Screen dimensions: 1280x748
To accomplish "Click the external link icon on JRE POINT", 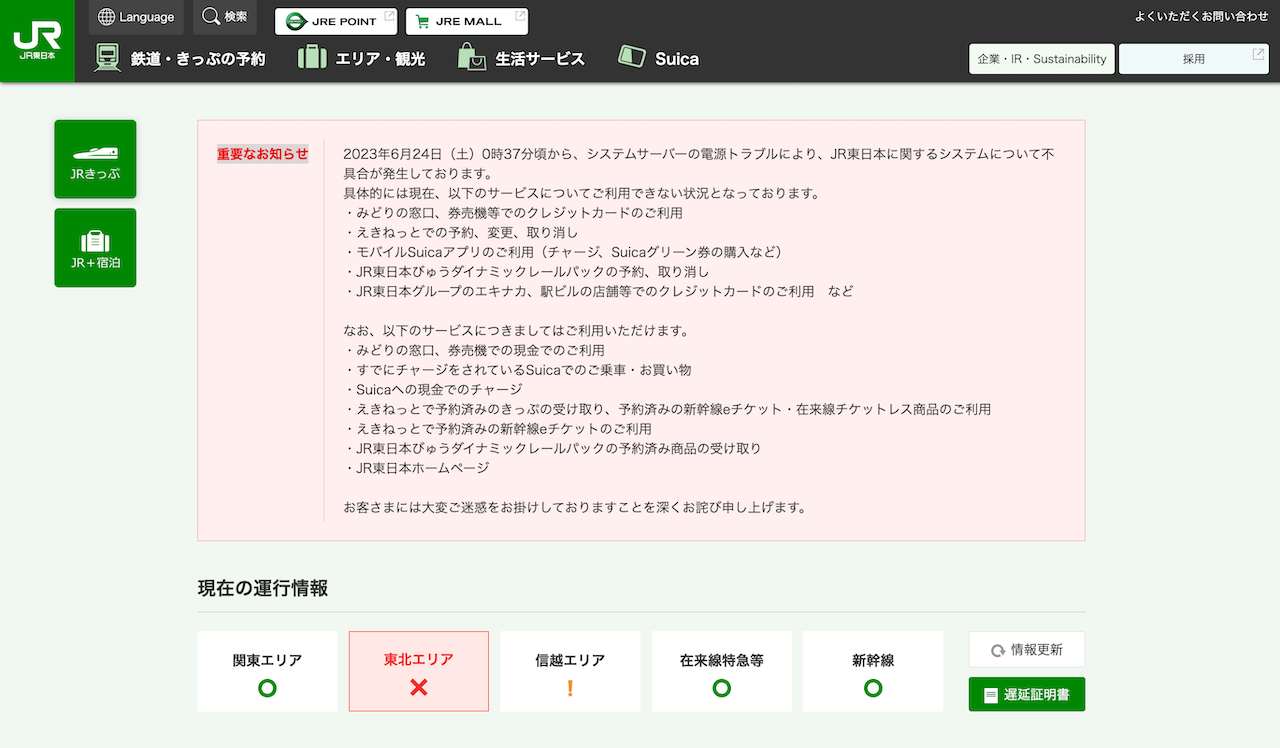I will [389, 16].
